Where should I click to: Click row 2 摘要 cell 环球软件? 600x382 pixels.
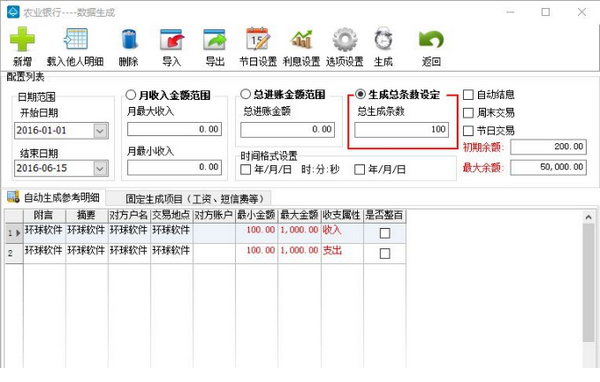click(87, 253)
